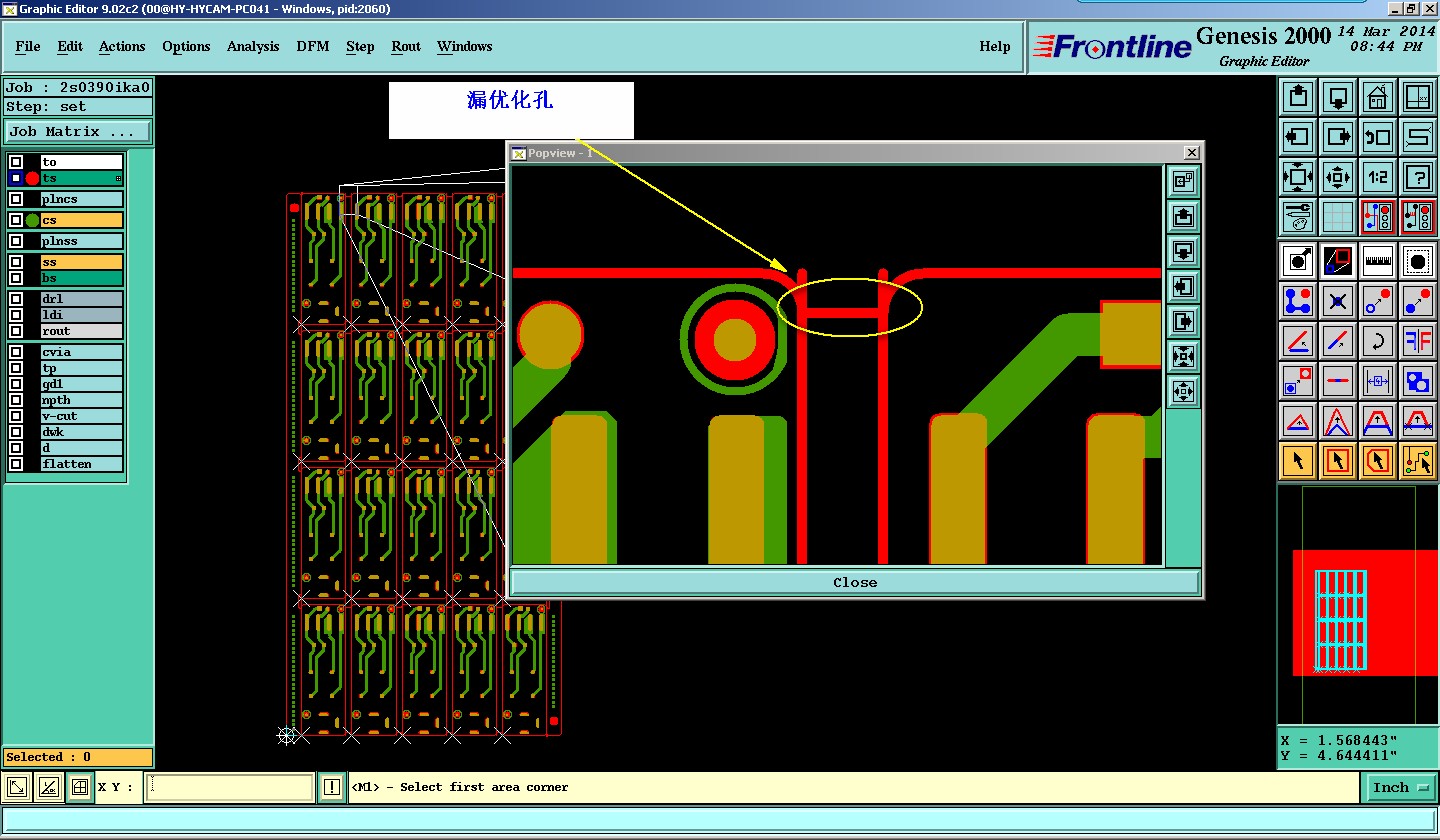Click the 'Selected : 0' status label
Screen dimensions: 1440x840
78,757
